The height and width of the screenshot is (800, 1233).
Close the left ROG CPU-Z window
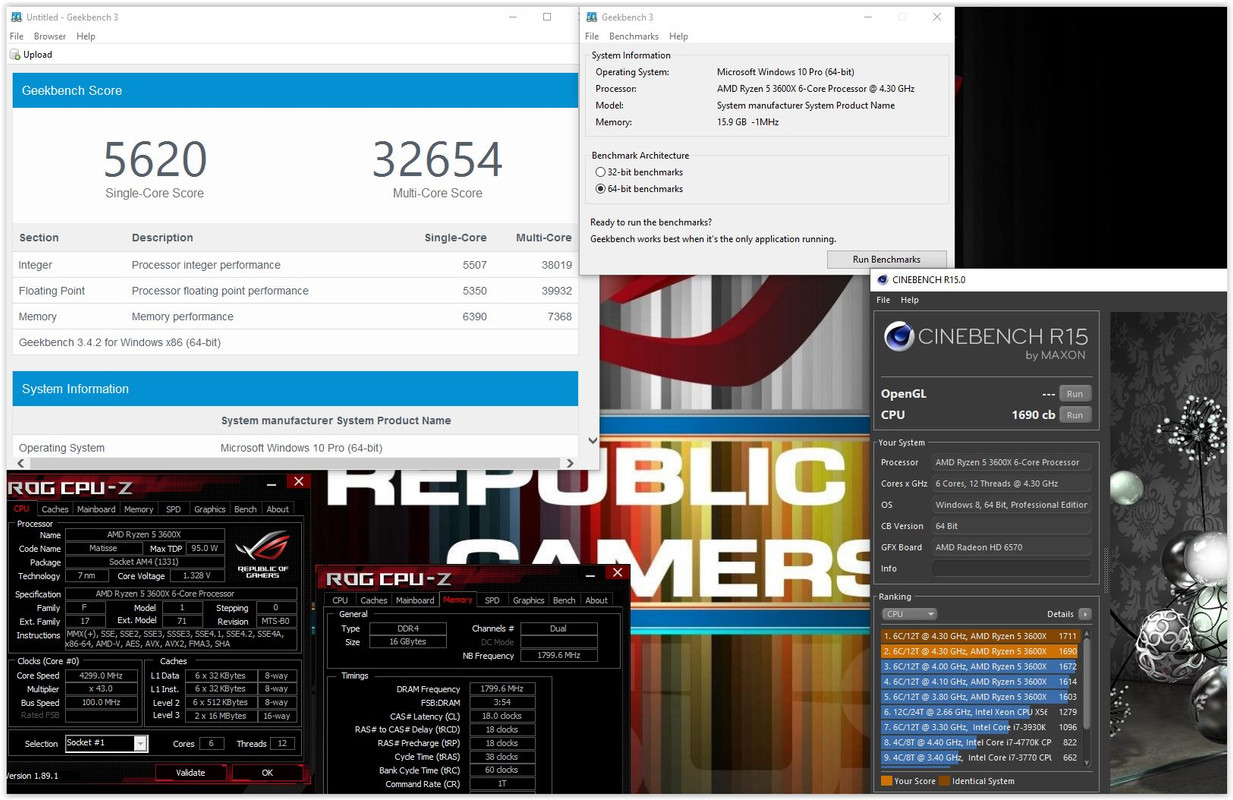click(297, 483)
